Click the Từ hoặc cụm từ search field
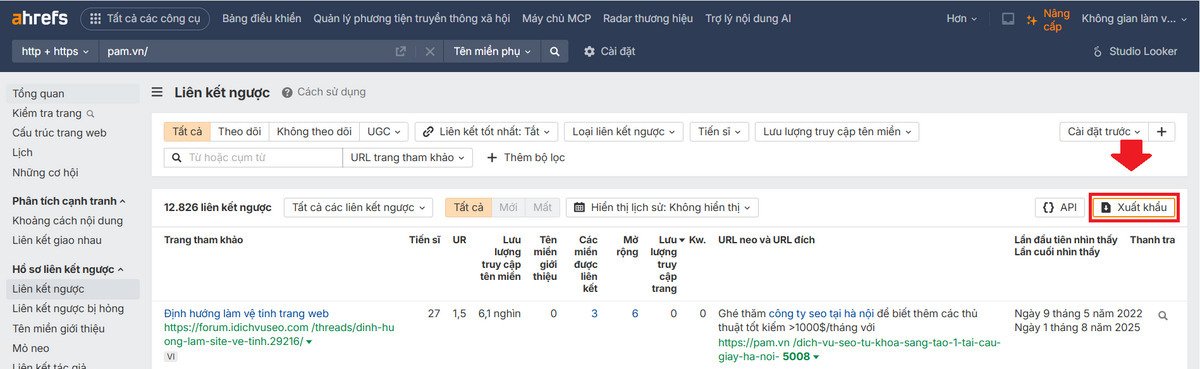Image resolution: width=1200 pixels, height=369 pixels. point(253,157)
